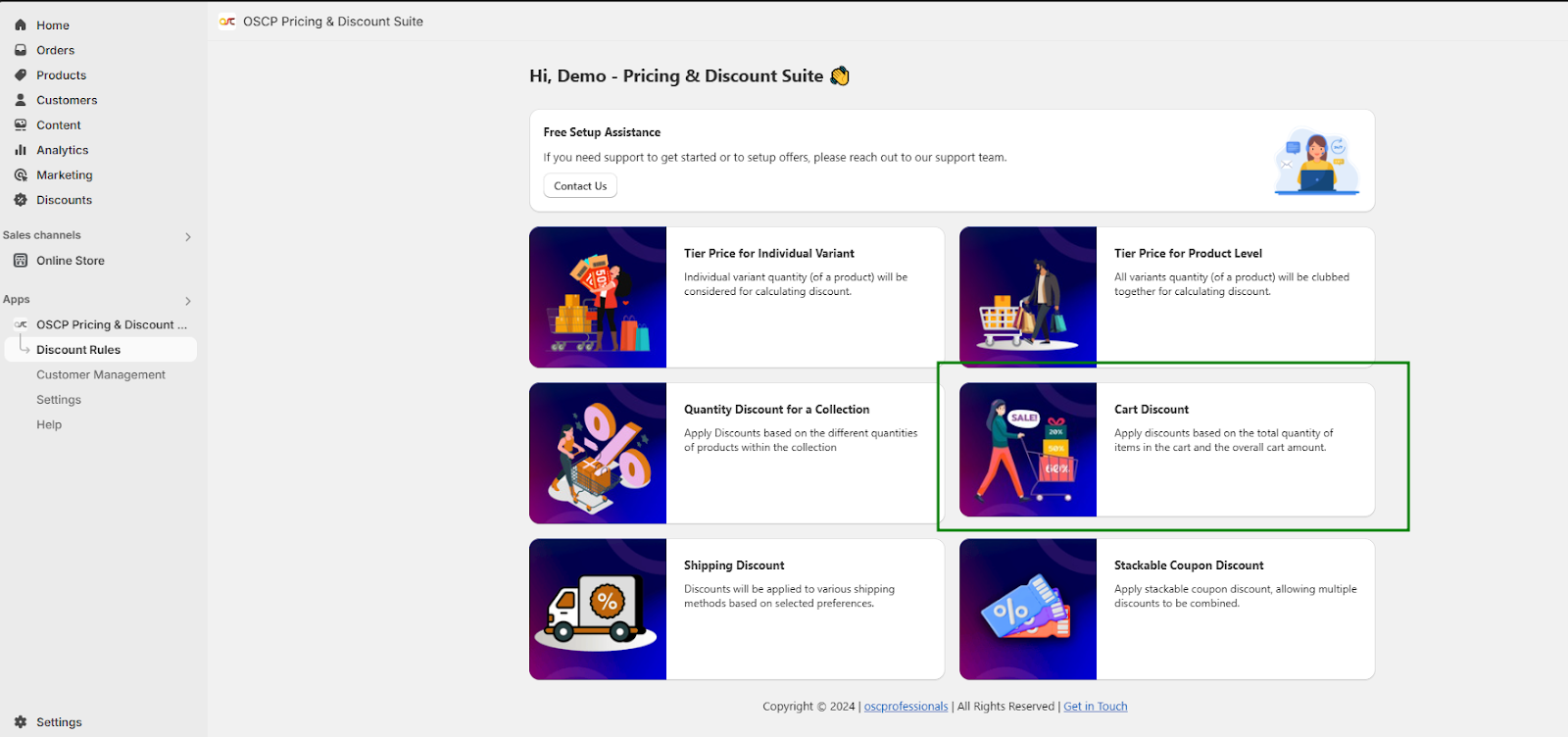Open the Cart Discount card thumbnail
The image size is (1568, 737).
coord(1028,450)
